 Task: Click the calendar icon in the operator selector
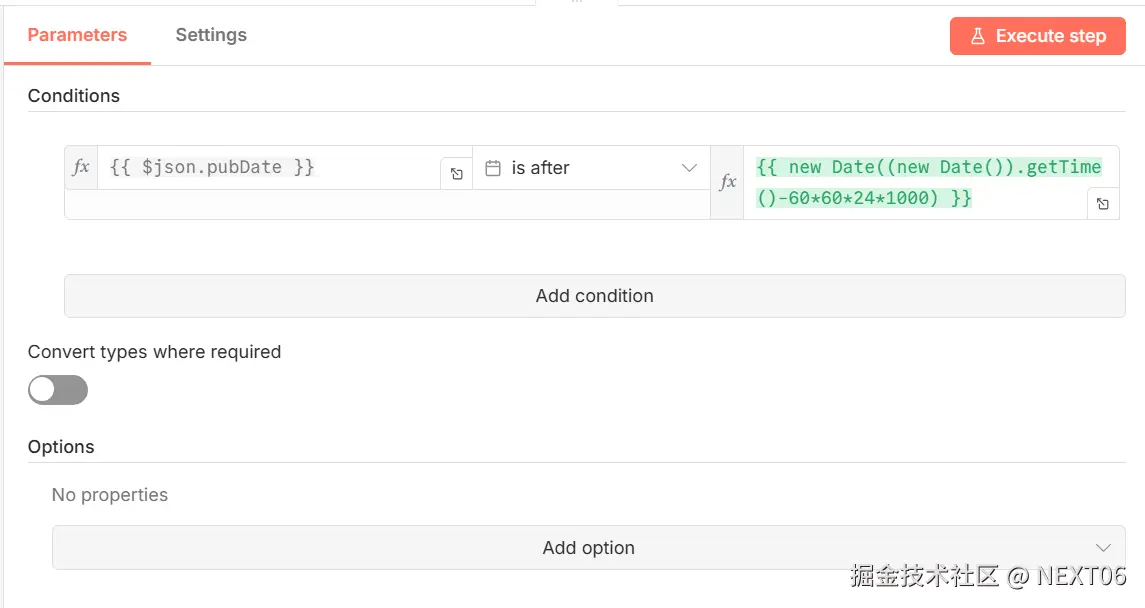point(492,168)
